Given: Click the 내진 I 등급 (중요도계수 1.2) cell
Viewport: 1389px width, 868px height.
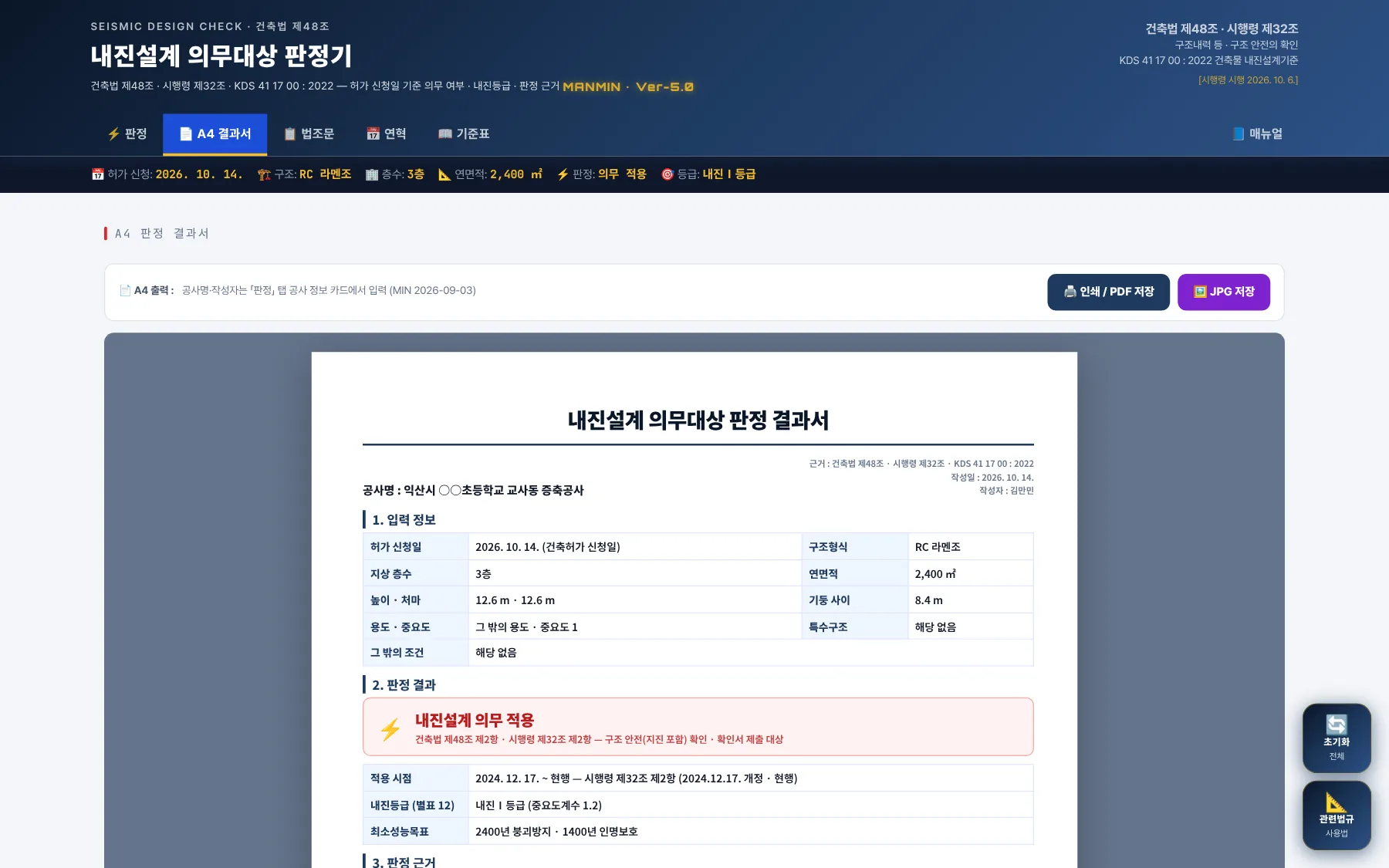Looking at the screenshot, I should (751, 806).
